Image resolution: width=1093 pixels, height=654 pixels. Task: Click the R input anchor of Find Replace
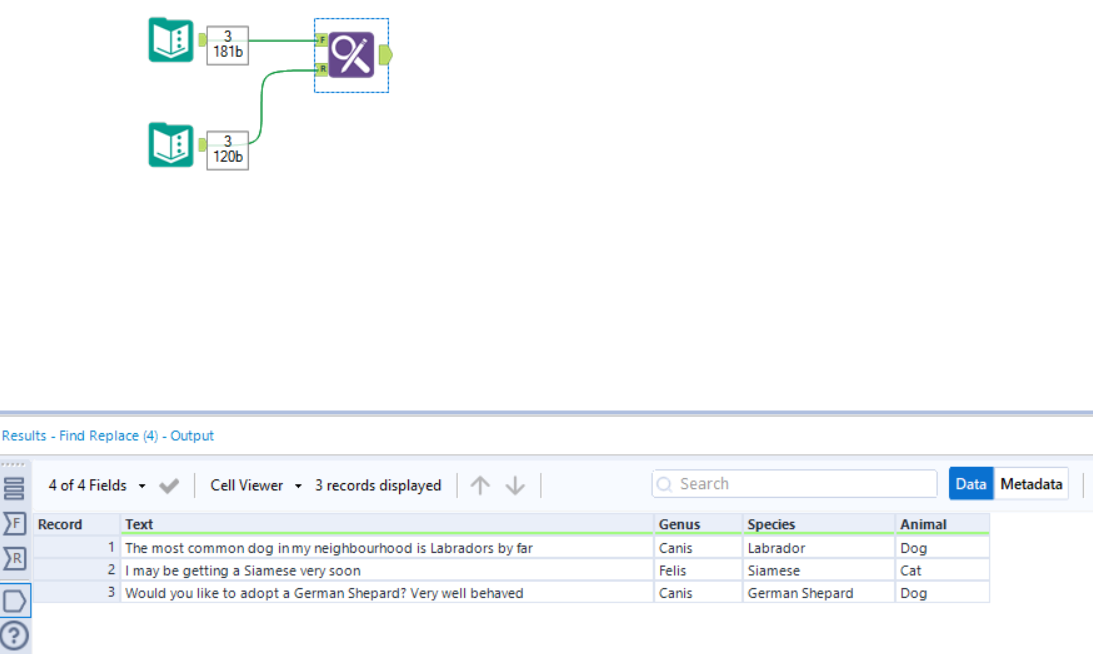coord(321,70)
